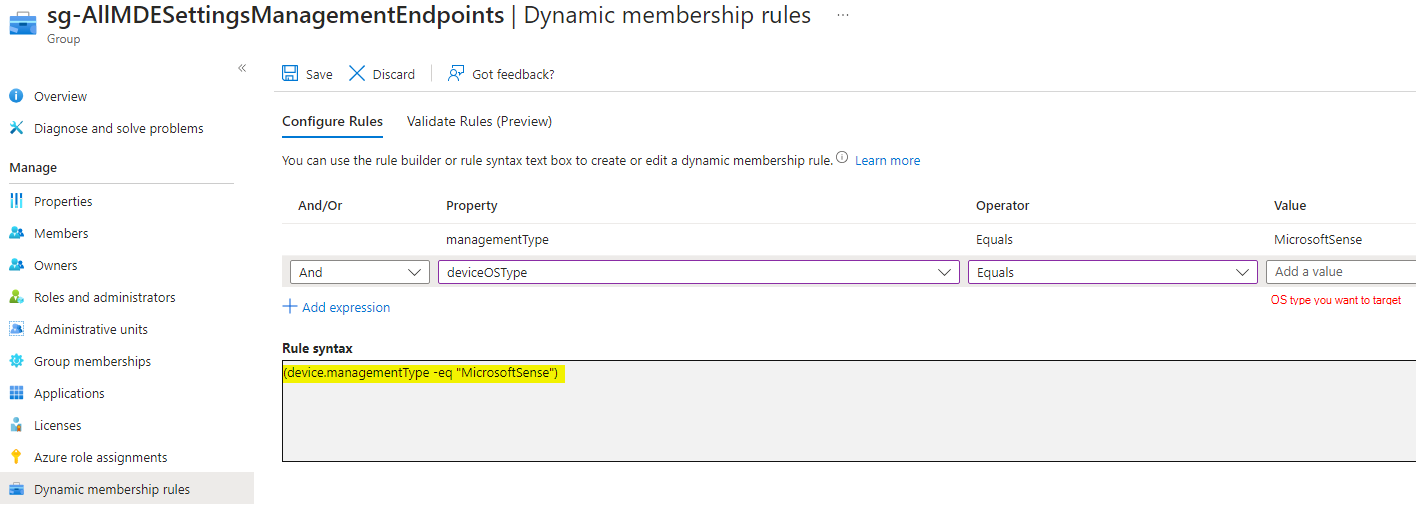This screenshot has width=1416, height=513.
Task: Open Members in the Manage menu
Action: pos(61,233)
